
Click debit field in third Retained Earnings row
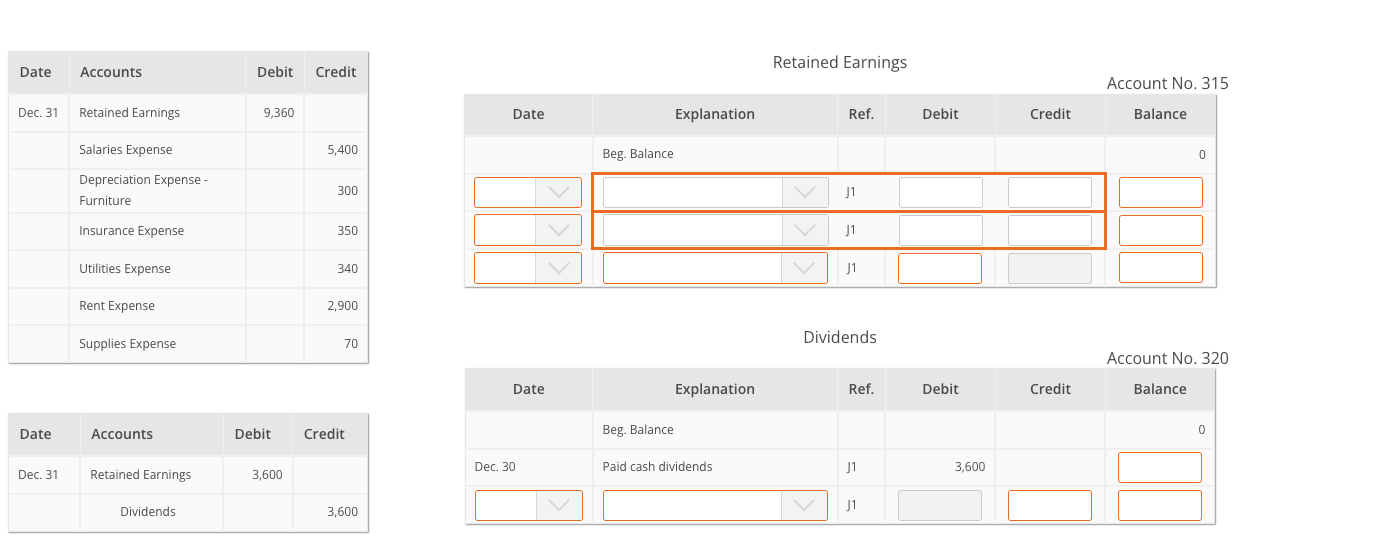940,268
